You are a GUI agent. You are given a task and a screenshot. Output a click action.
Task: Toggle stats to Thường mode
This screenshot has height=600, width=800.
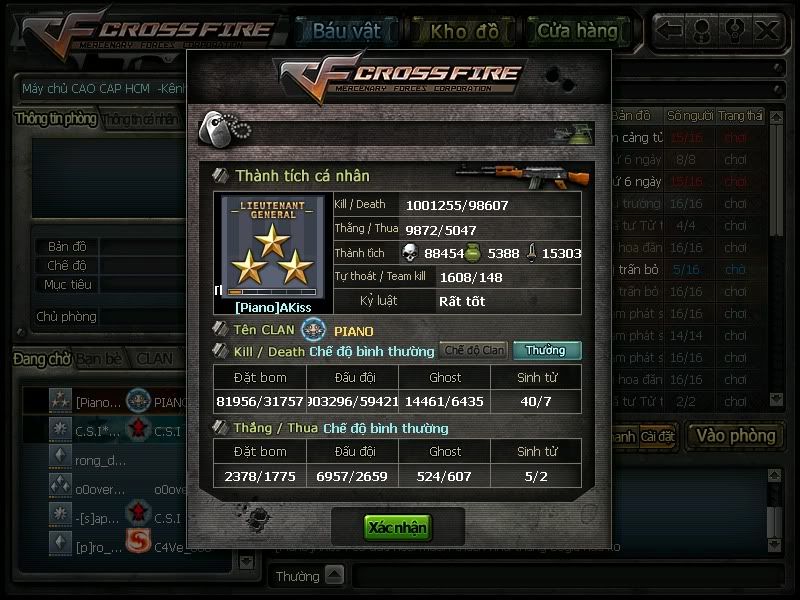(x=547, y=351)
